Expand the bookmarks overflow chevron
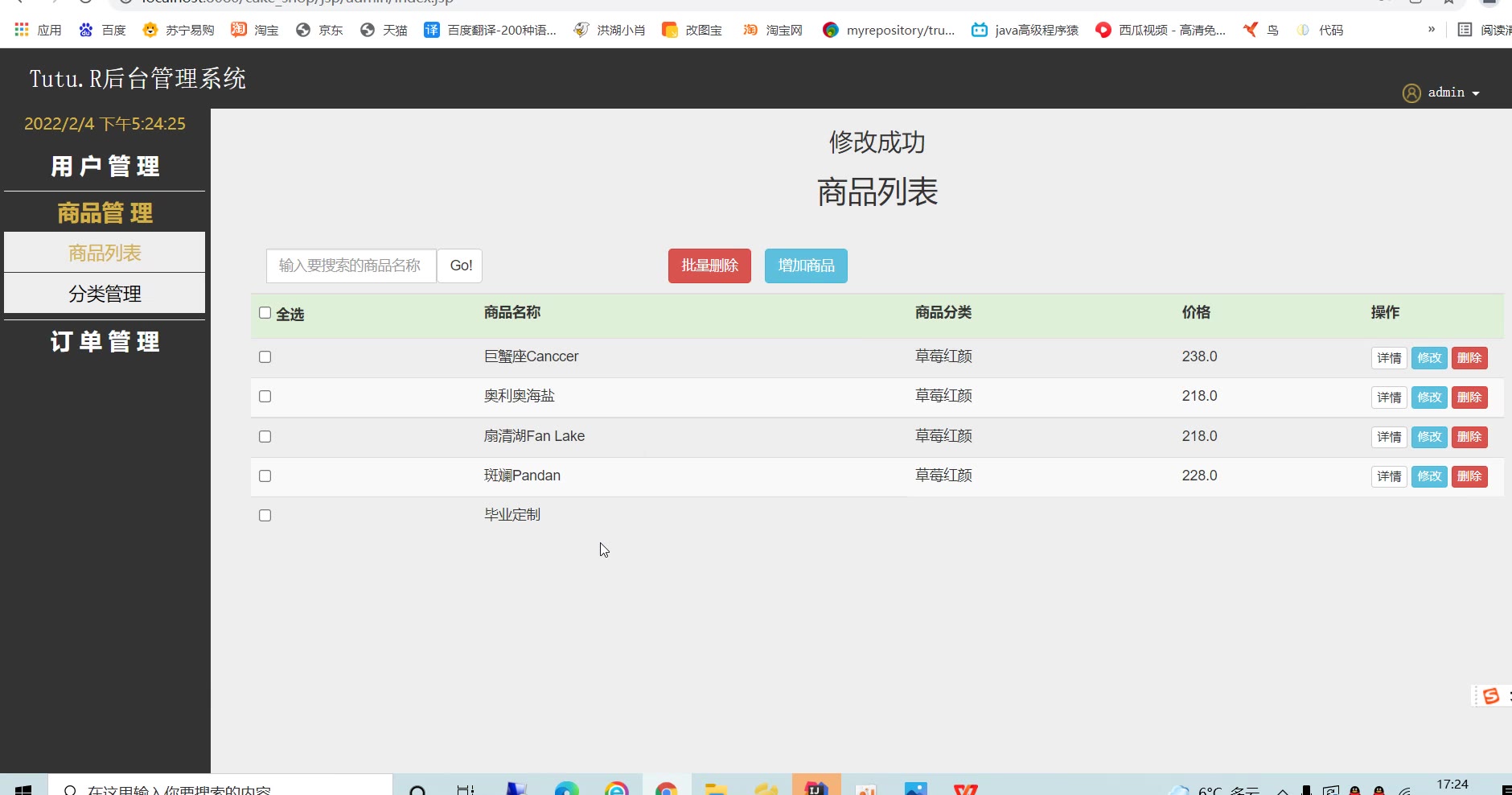The width and height of the screenshot is (1512, 795). (x=1432, y=30)
